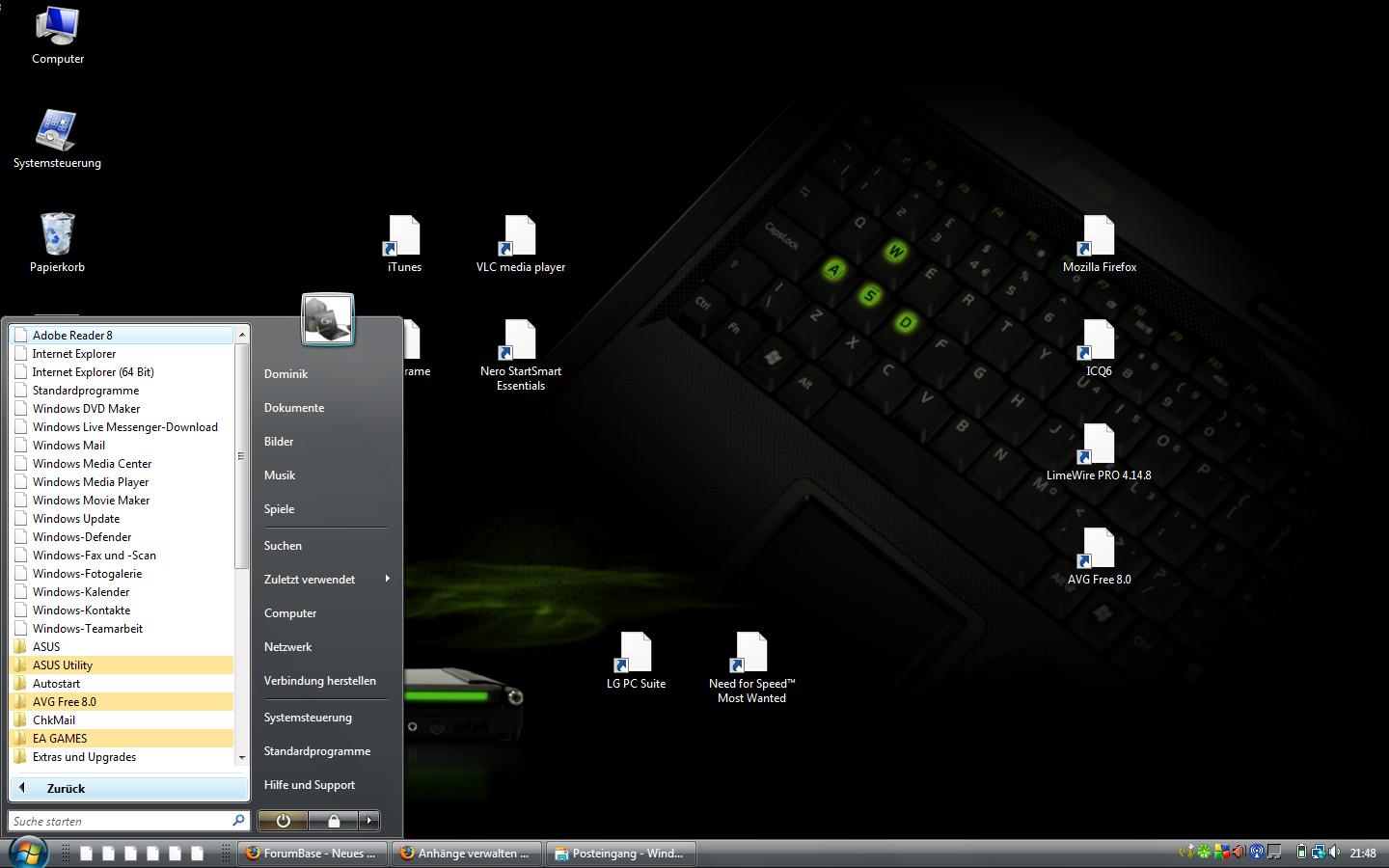Click the magnifier icon in search box

coord(238,821)
